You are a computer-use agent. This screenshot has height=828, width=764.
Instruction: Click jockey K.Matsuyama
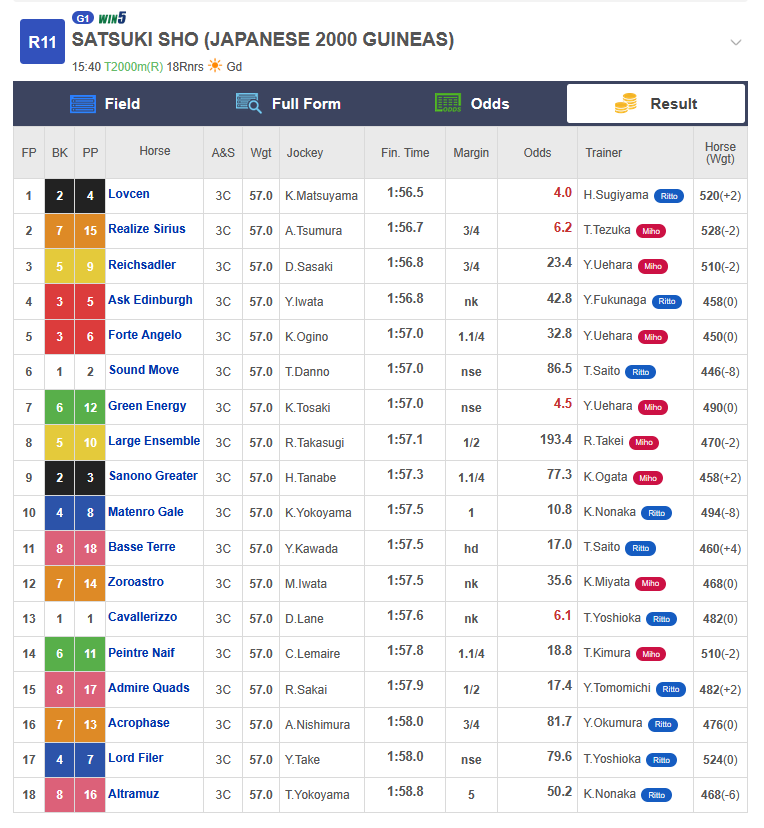click(322, 196)
